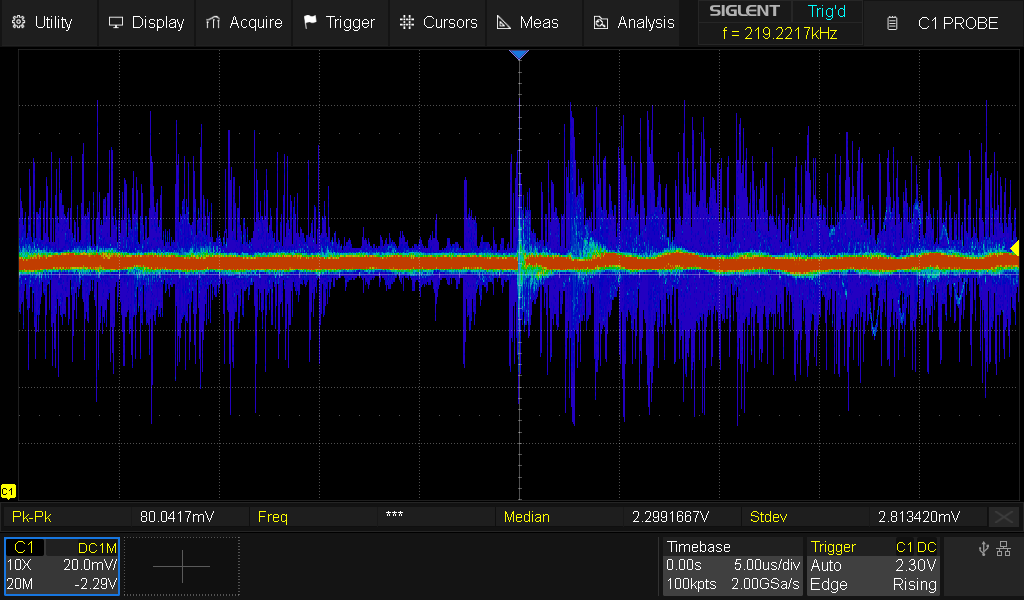Viewport: 1024px width, 600px height.
Task: Open the Analysis menu
Action: tap(634, 22)
